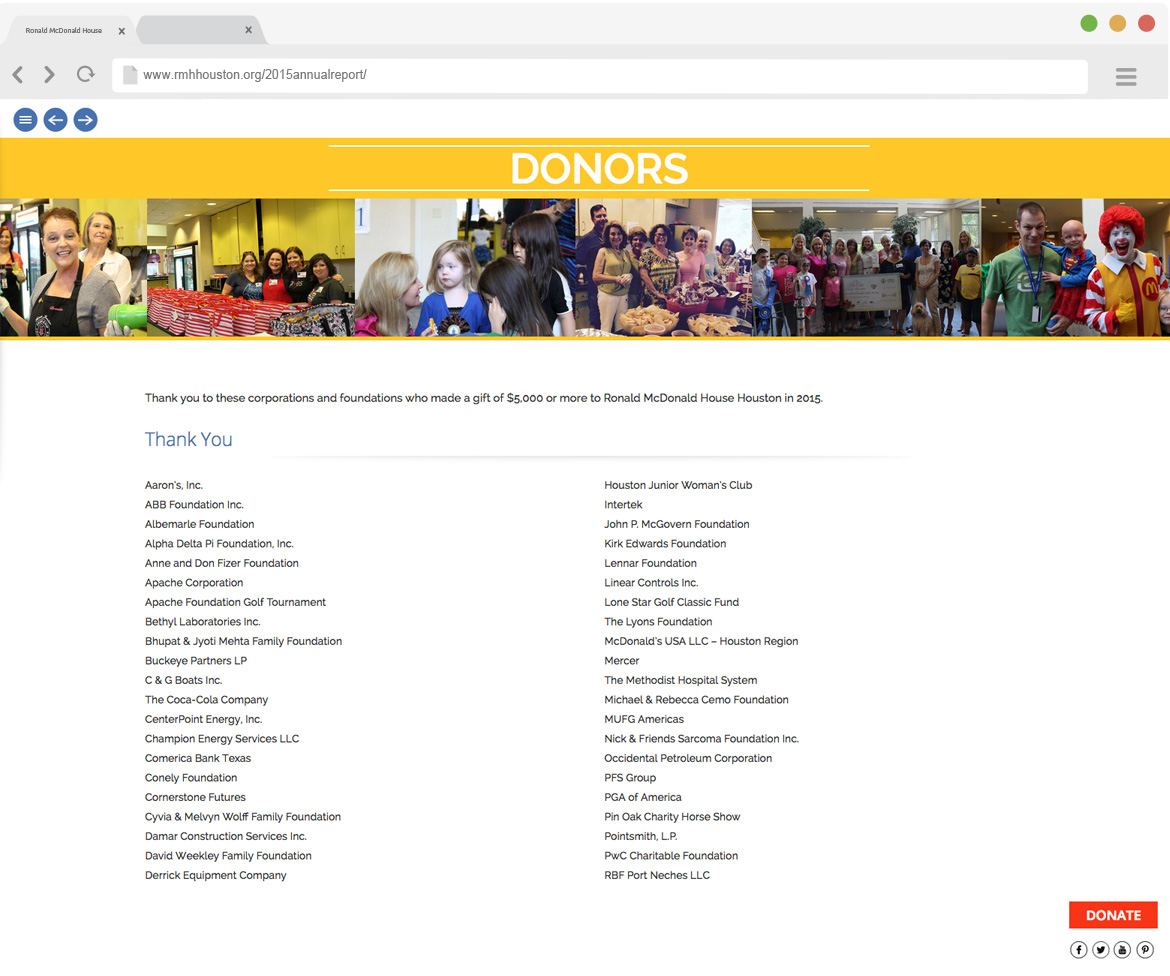Click the green window control button

(x=1089, y=24)
